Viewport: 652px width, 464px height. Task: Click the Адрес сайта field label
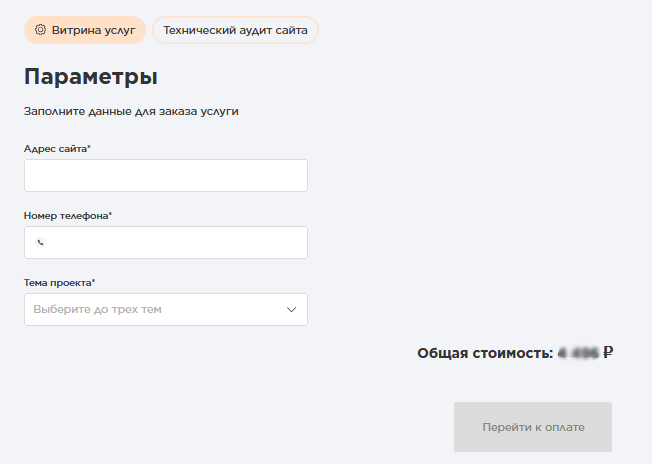coord(55,149)
